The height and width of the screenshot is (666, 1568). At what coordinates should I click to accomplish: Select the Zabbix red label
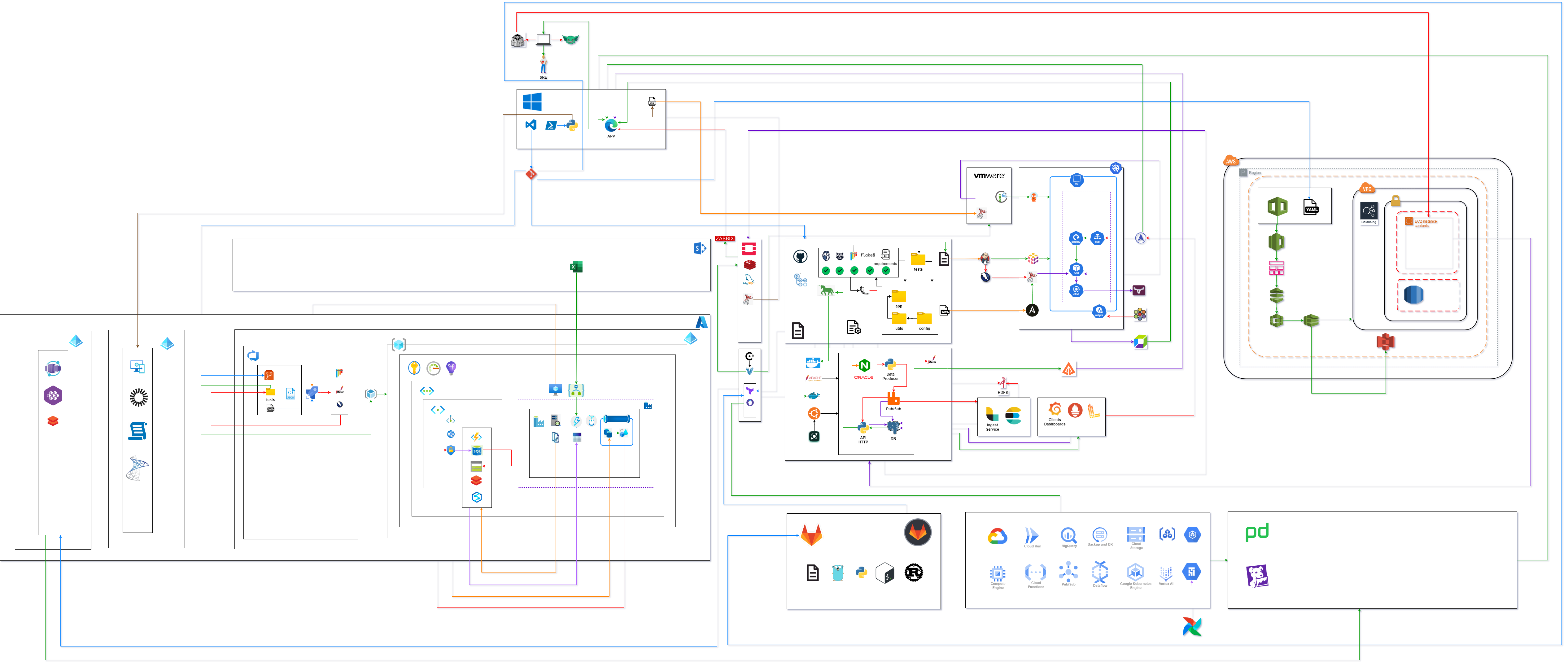click(724, 239)
